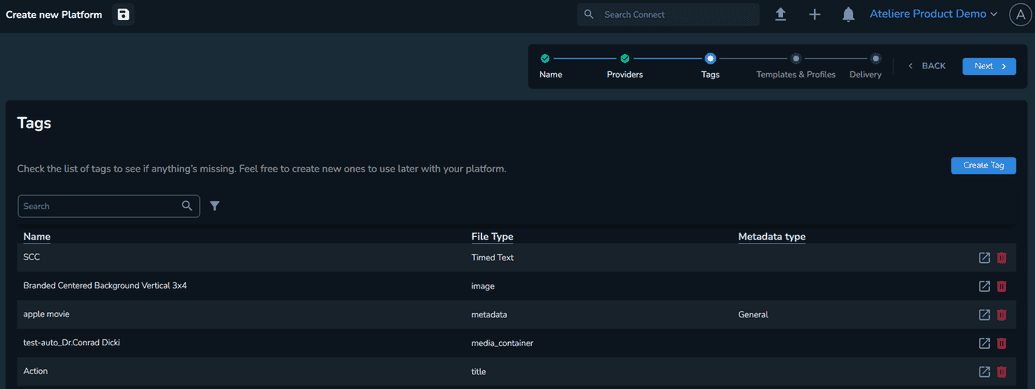Click the title file type cell
The width and height of the screenshot is (1035, 389).
pos(479,372)
